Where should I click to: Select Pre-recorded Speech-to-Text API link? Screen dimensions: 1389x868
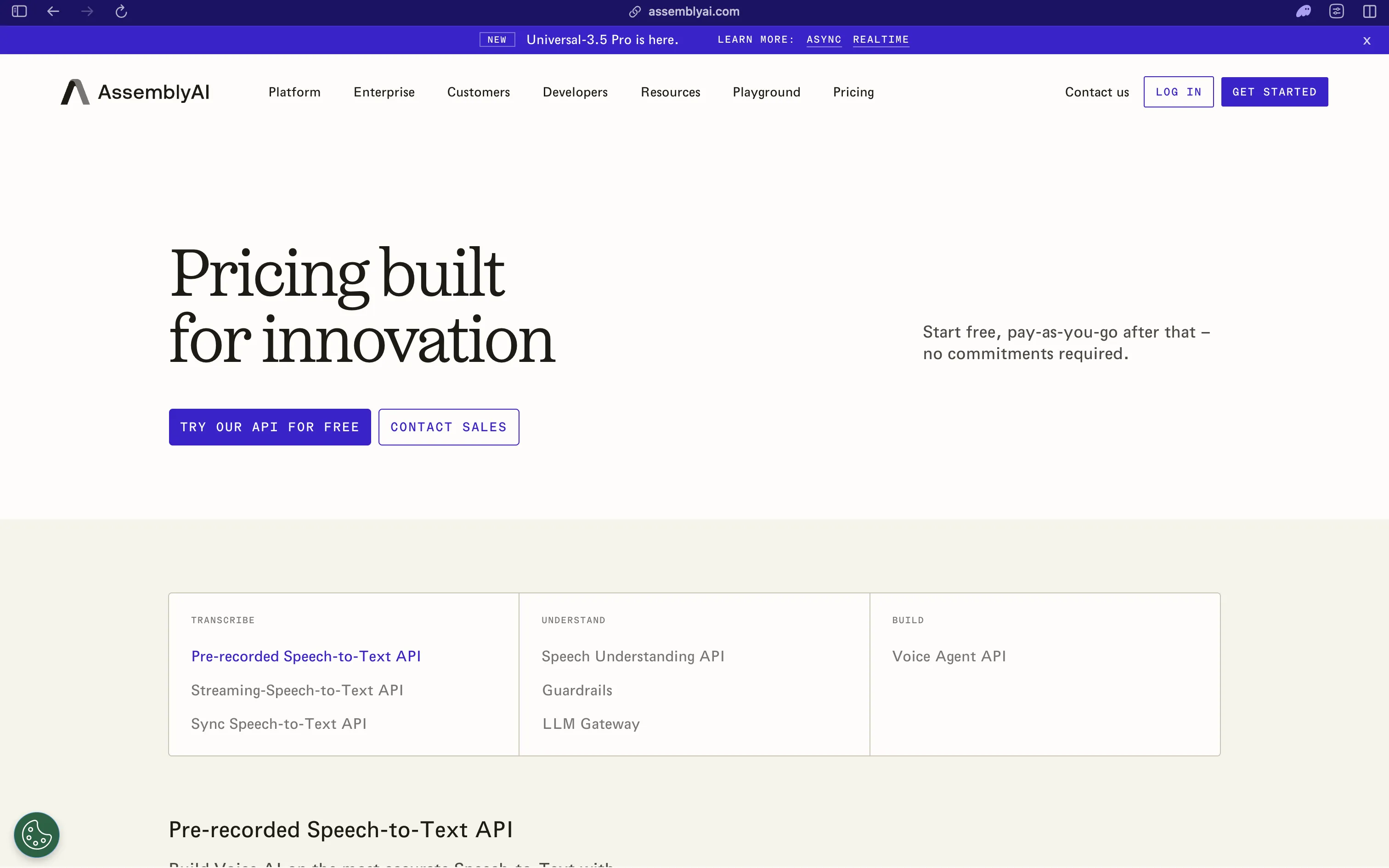pos(306,656)
